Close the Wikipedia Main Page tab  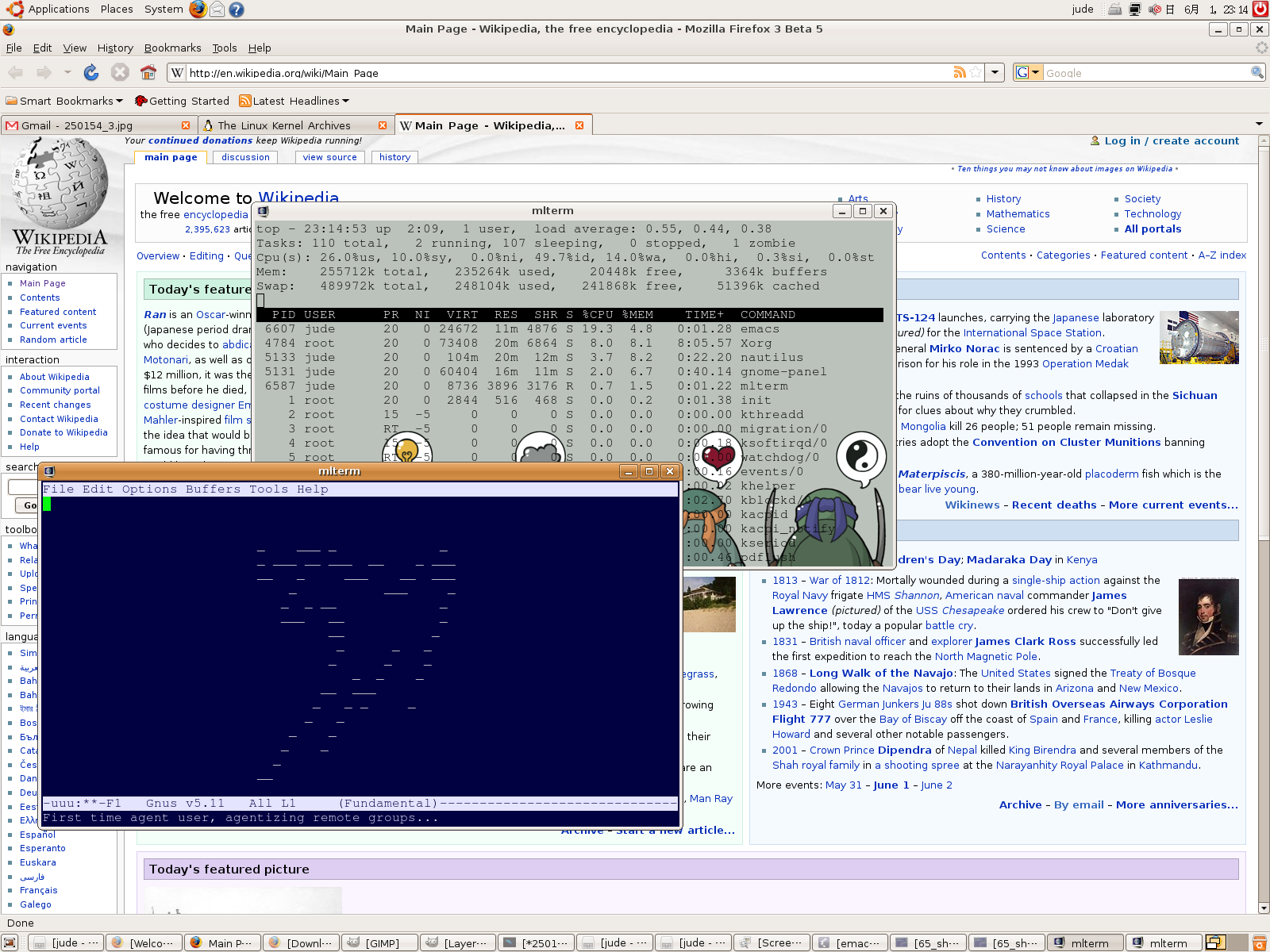[x=579, y=125]
